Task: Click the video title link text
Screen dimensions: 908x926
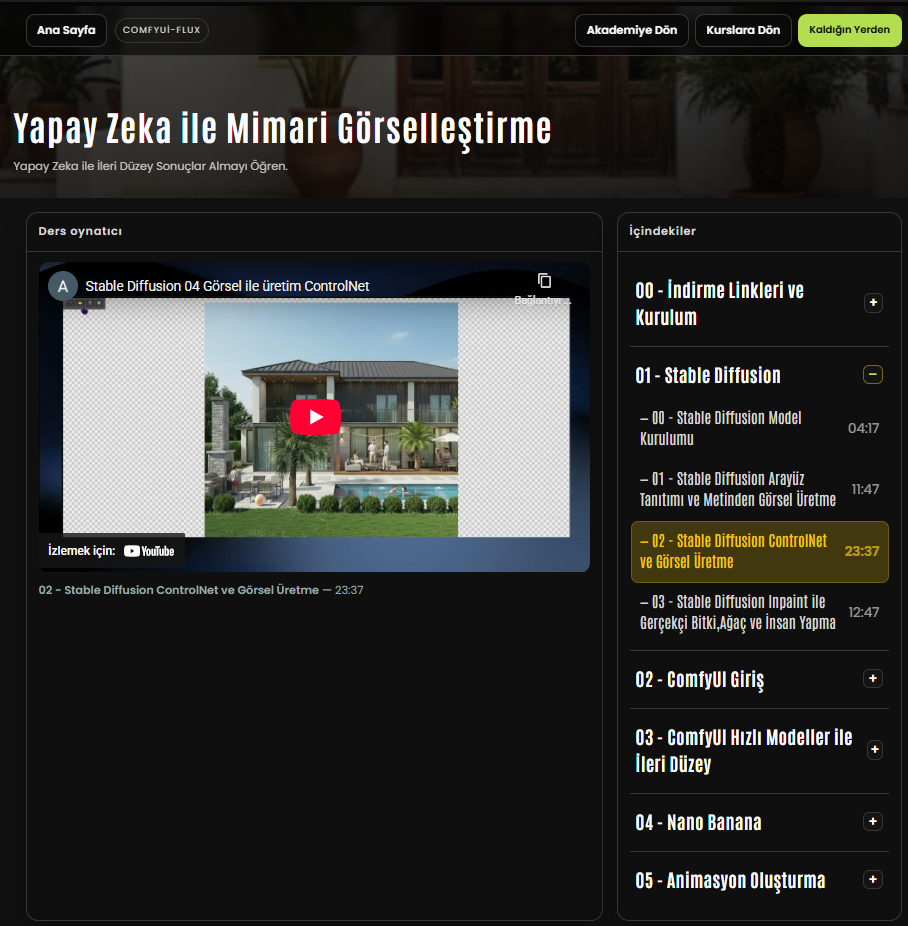Action: click(227, 286)
